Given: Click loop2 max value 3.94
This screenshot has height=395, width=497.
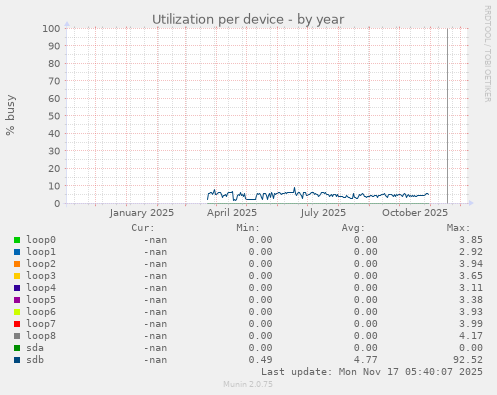Looking at the screenshot, I should coord(471,264).
